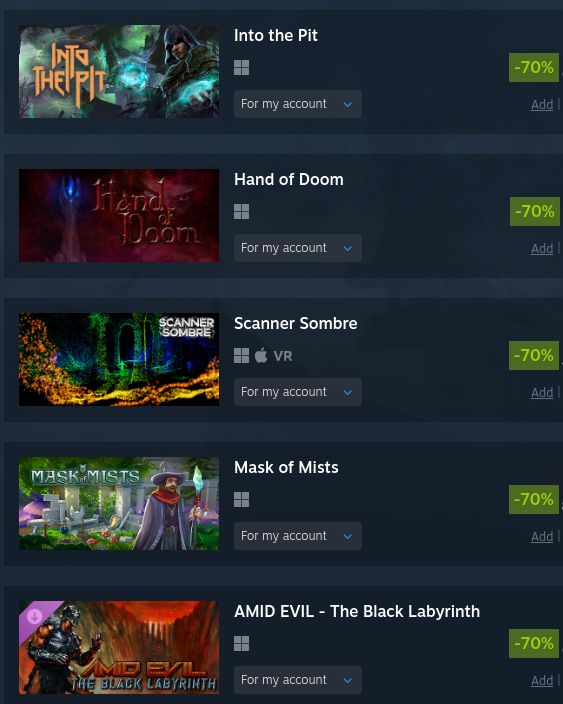The width and height of the screenshot is (563, 704).
Task: Click the Add link for Scanner Sombre
Action: [x=542, y=392]
